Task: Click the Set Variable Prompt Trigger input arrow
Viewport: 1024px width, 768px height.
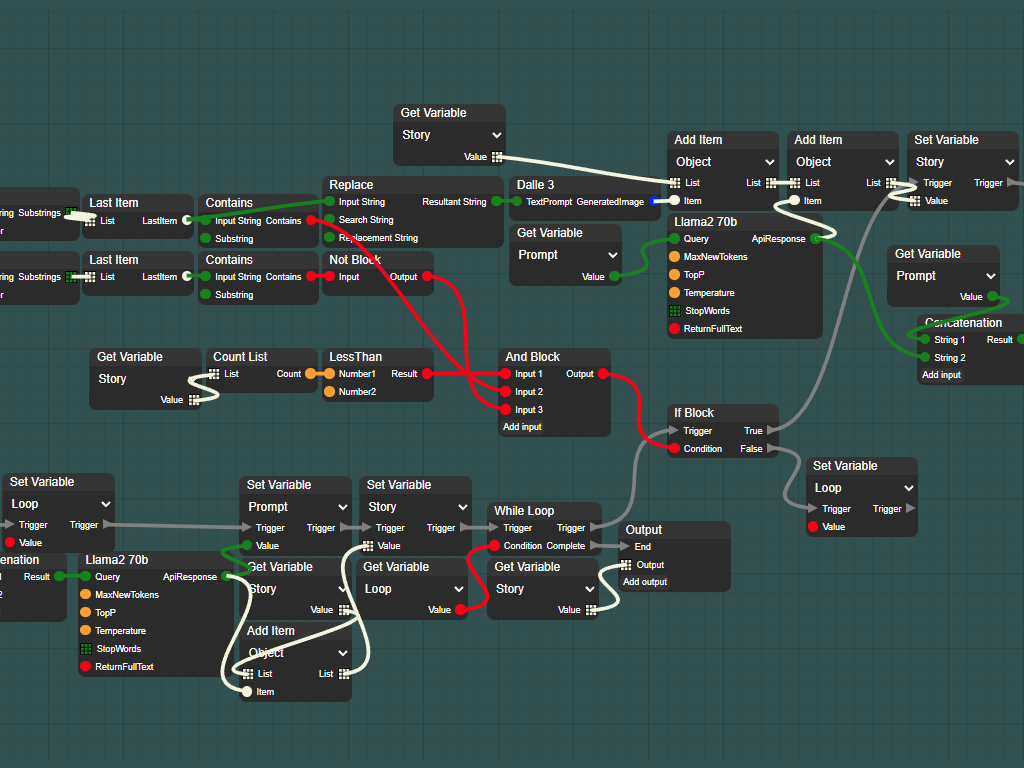Action: pos(246,528)
